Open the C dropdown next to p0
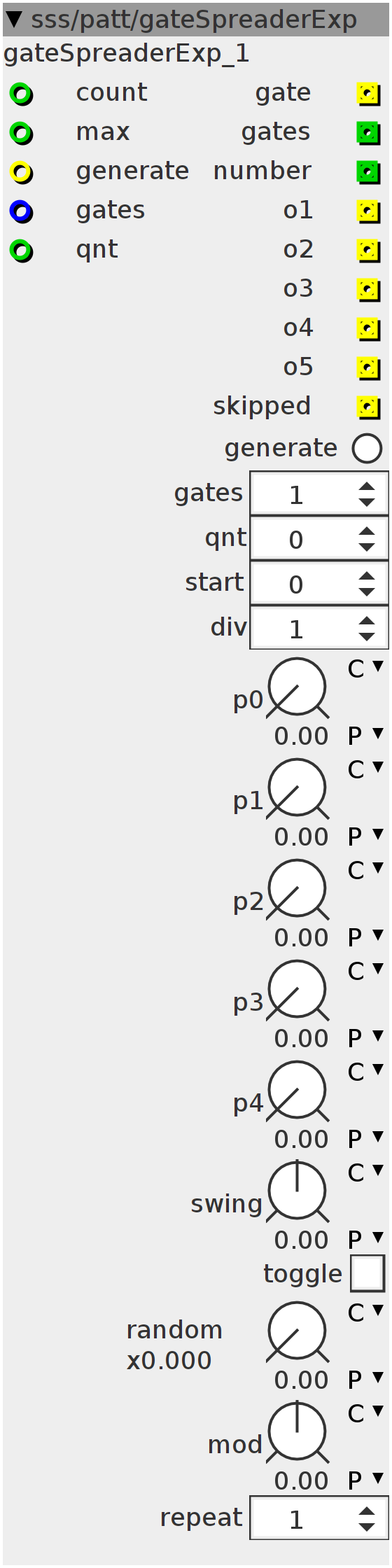392x1568 pixels. click(366, 668)
